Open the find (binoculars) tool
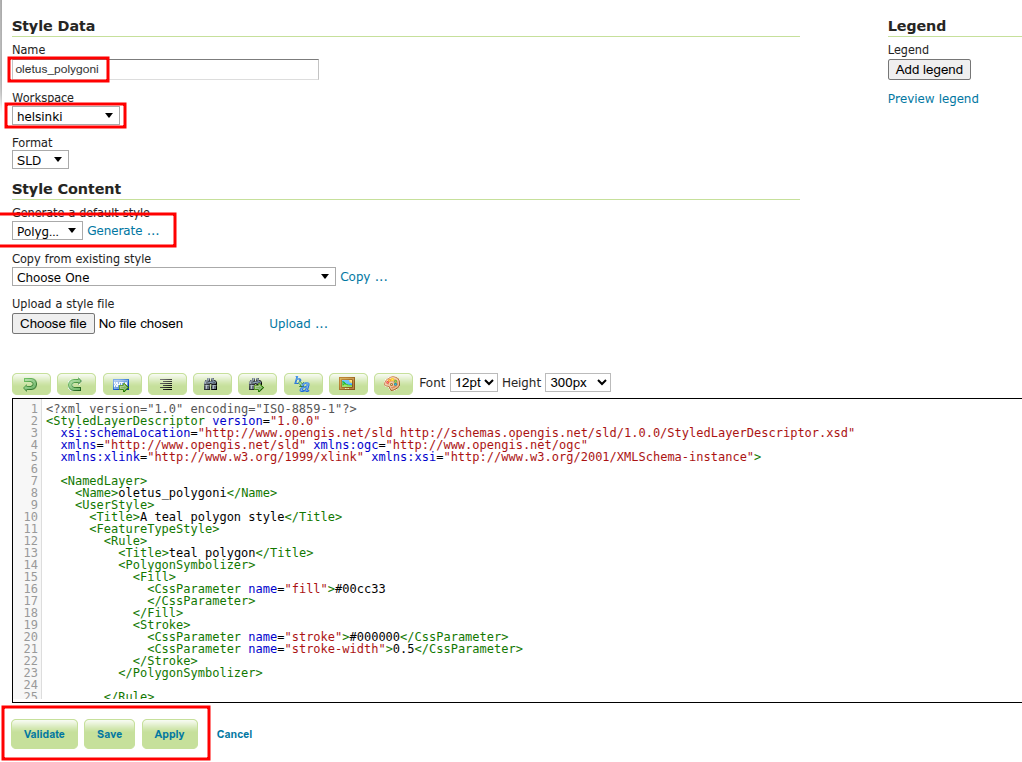1022x762 pixels. [x=212, y=384]
